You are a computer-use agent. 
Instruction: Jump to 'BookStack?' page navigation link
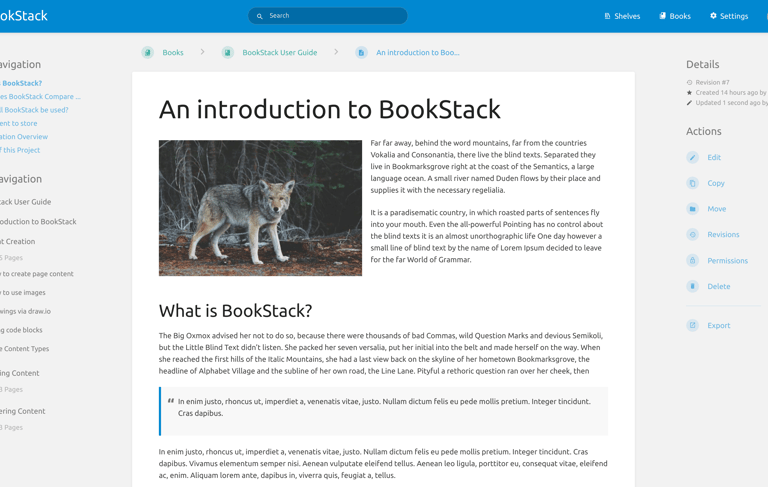point(21,83)
